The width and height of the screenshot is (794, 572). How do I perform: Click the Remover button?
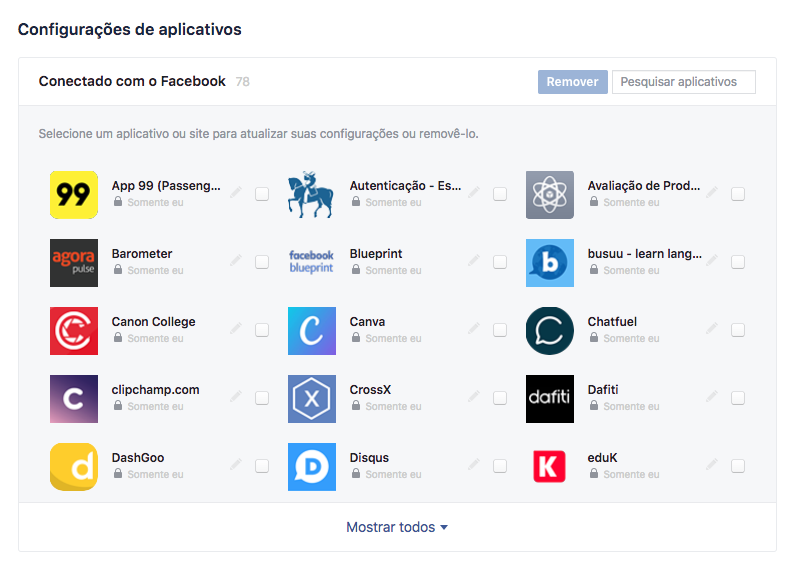(573, 82)
